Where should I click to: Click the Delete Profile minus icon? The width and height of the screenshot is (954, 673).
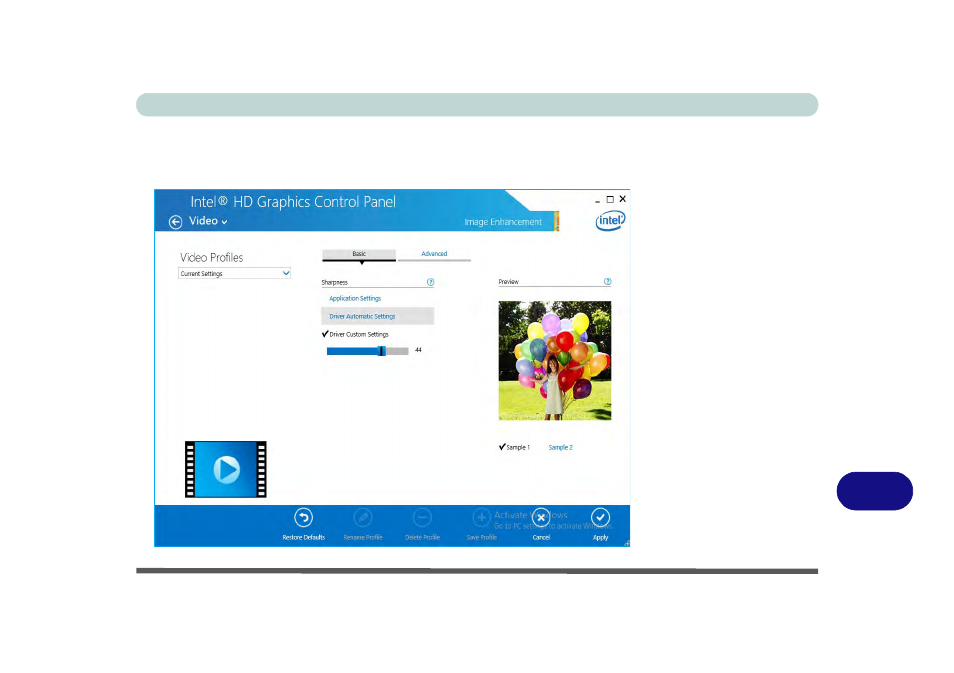422,518
